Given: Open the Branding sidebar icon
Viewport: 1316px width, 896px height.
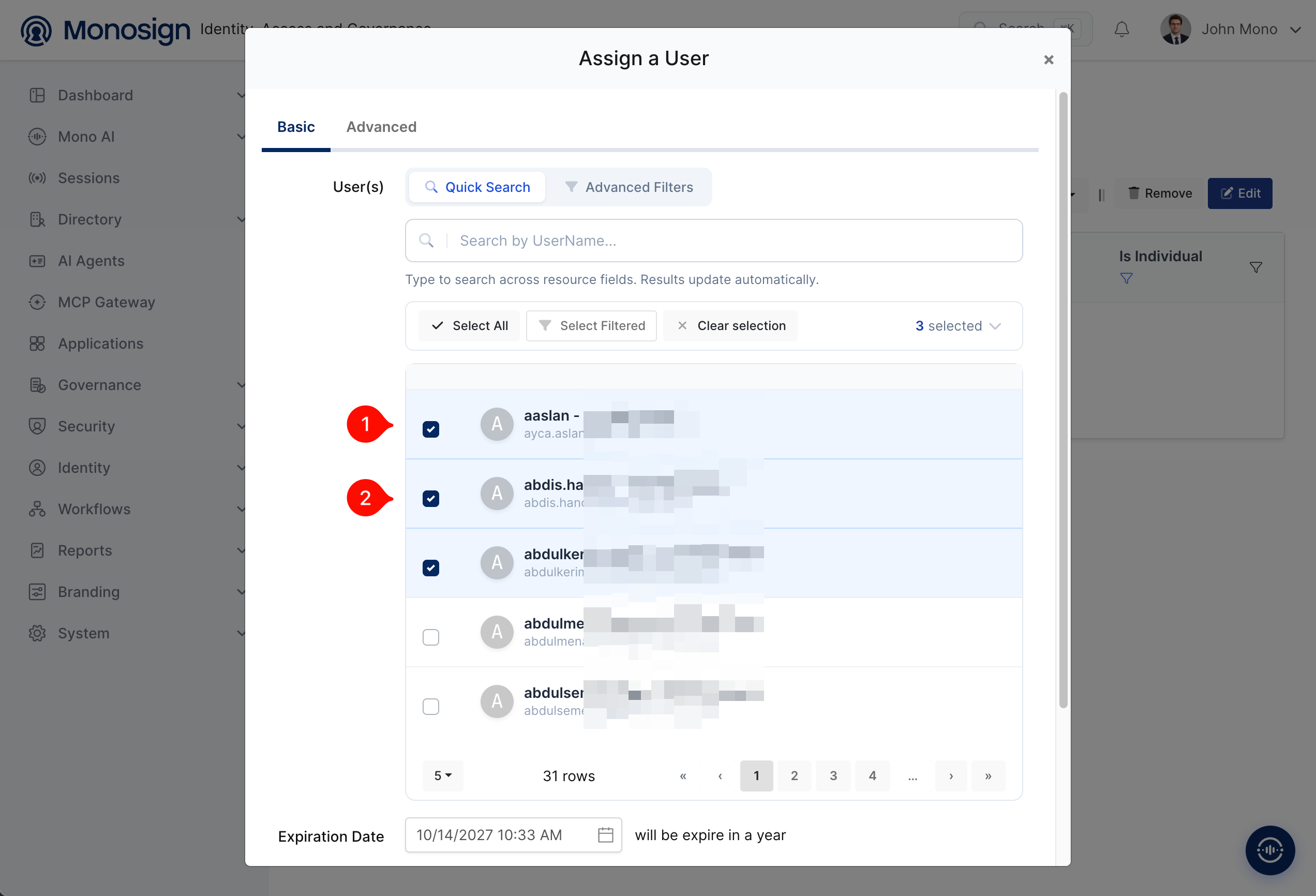Looking at the screenshot, I should [x=37, y=591].
